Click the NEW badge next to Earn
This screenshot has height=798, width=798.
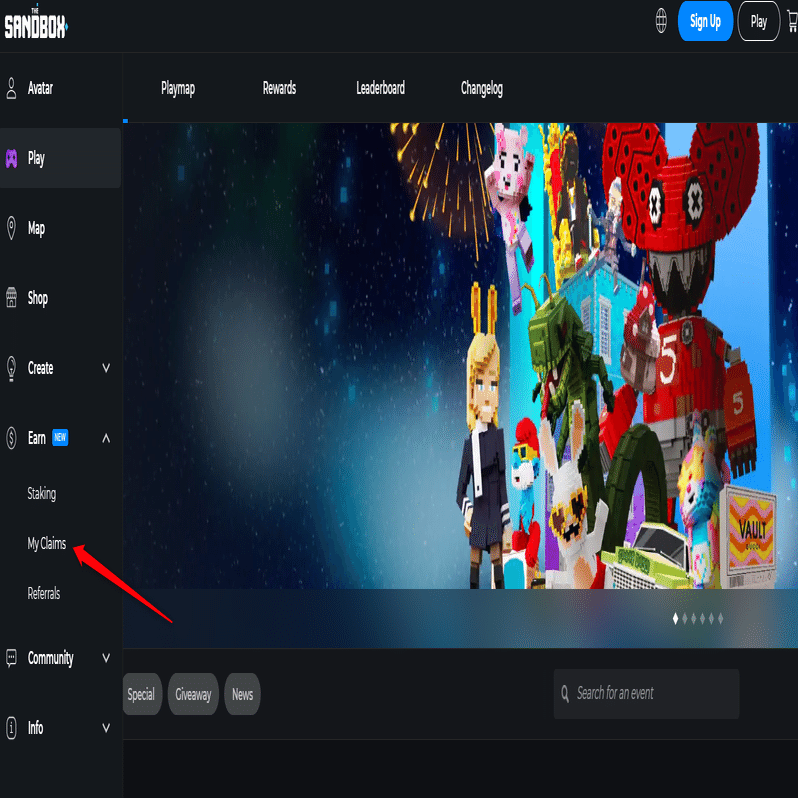click(x=60, y=437)
